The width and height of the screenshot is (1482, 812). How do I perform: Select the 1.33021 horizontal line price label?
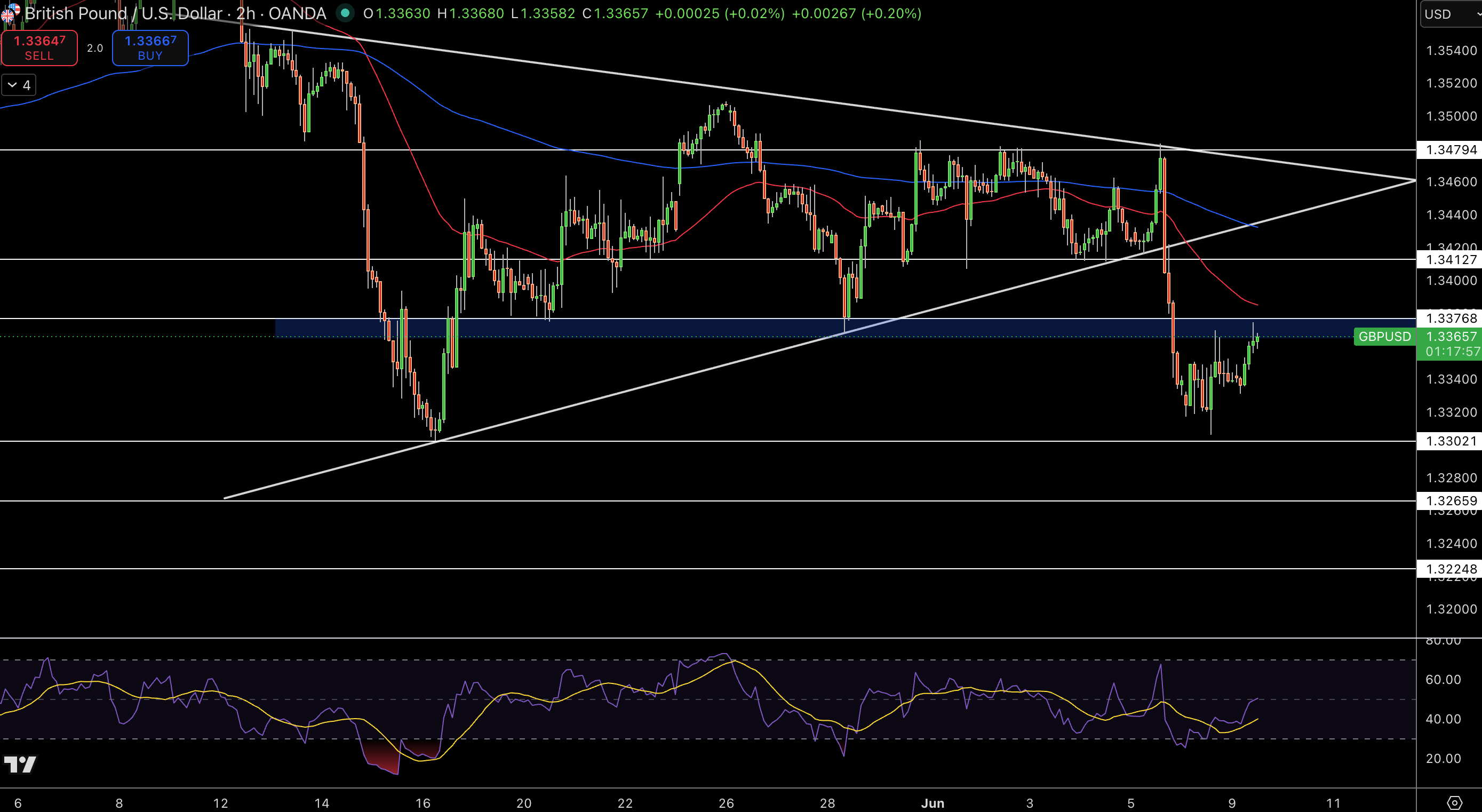1449,441
